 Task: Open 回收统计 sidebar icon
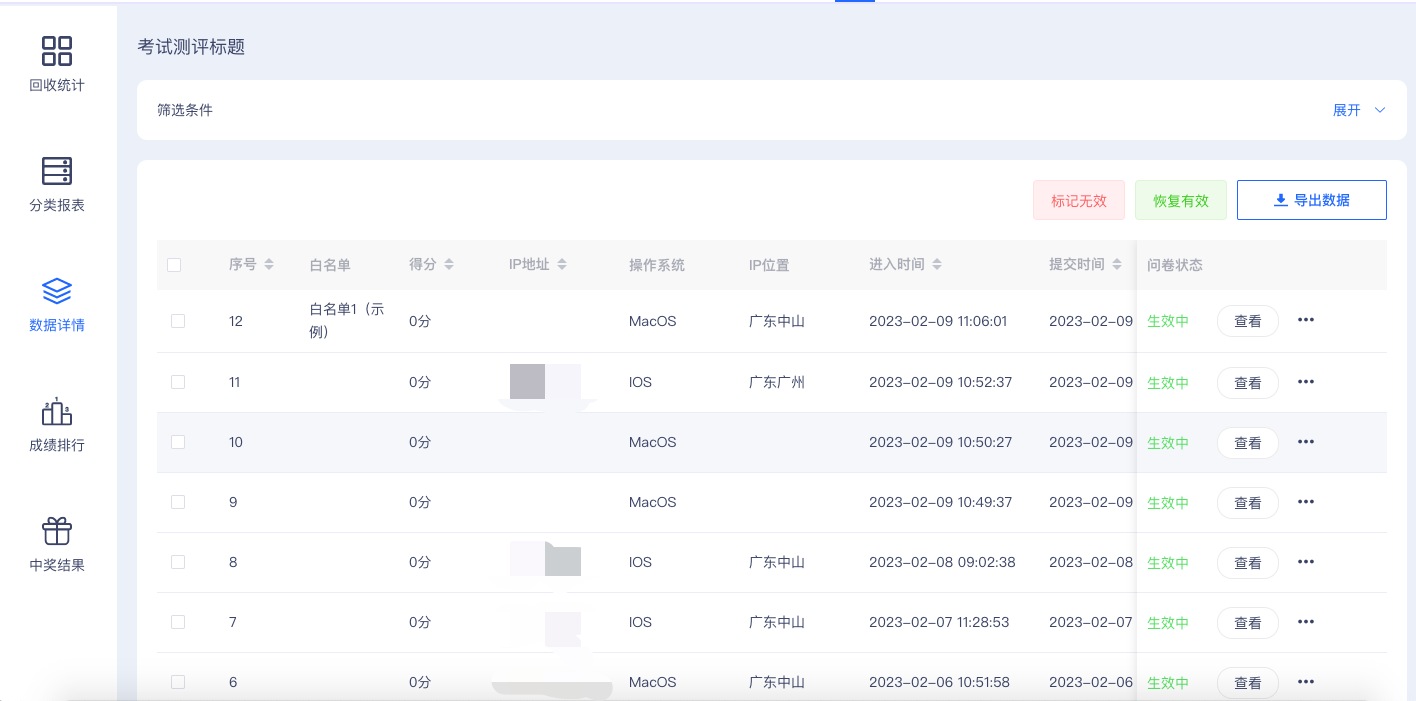click(57, 51)
